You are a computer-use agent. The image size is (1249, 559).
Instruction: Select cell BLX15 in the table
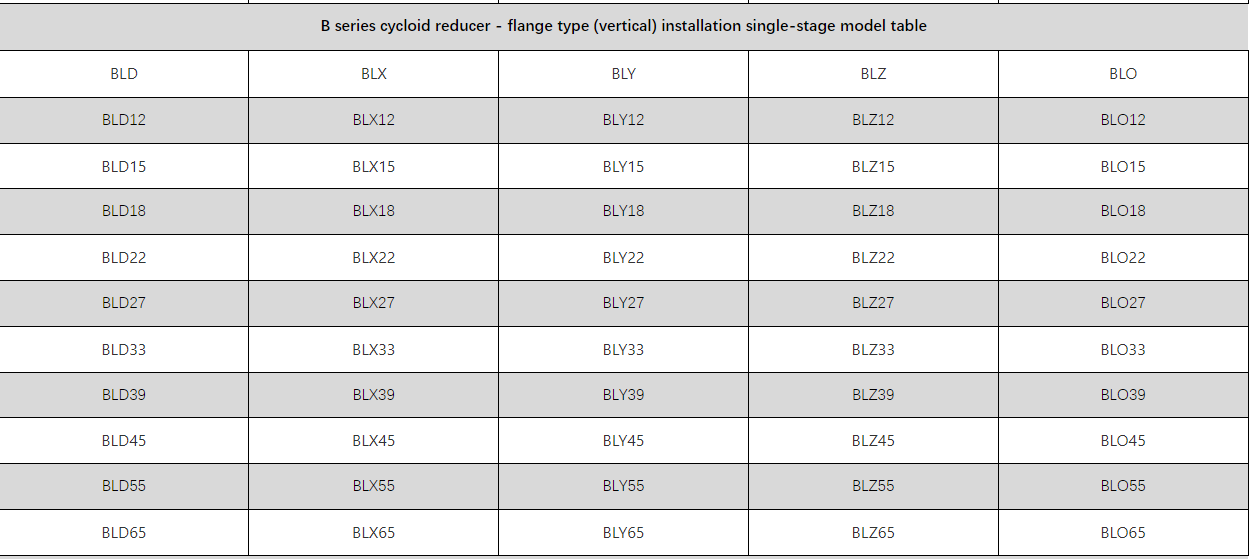click(374, 166)
